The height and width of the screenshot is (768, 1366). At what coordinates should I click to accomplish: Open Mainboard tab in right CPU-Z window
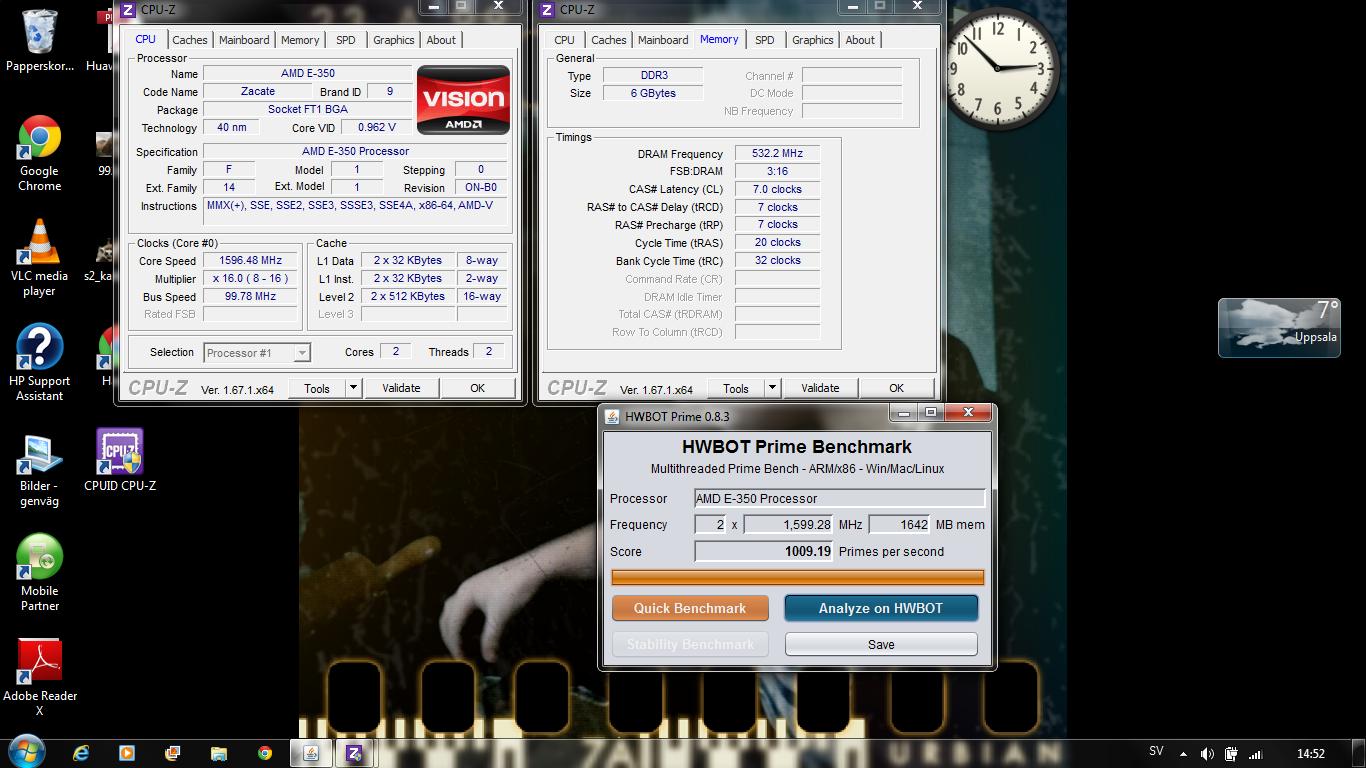[x=663, y=40]
